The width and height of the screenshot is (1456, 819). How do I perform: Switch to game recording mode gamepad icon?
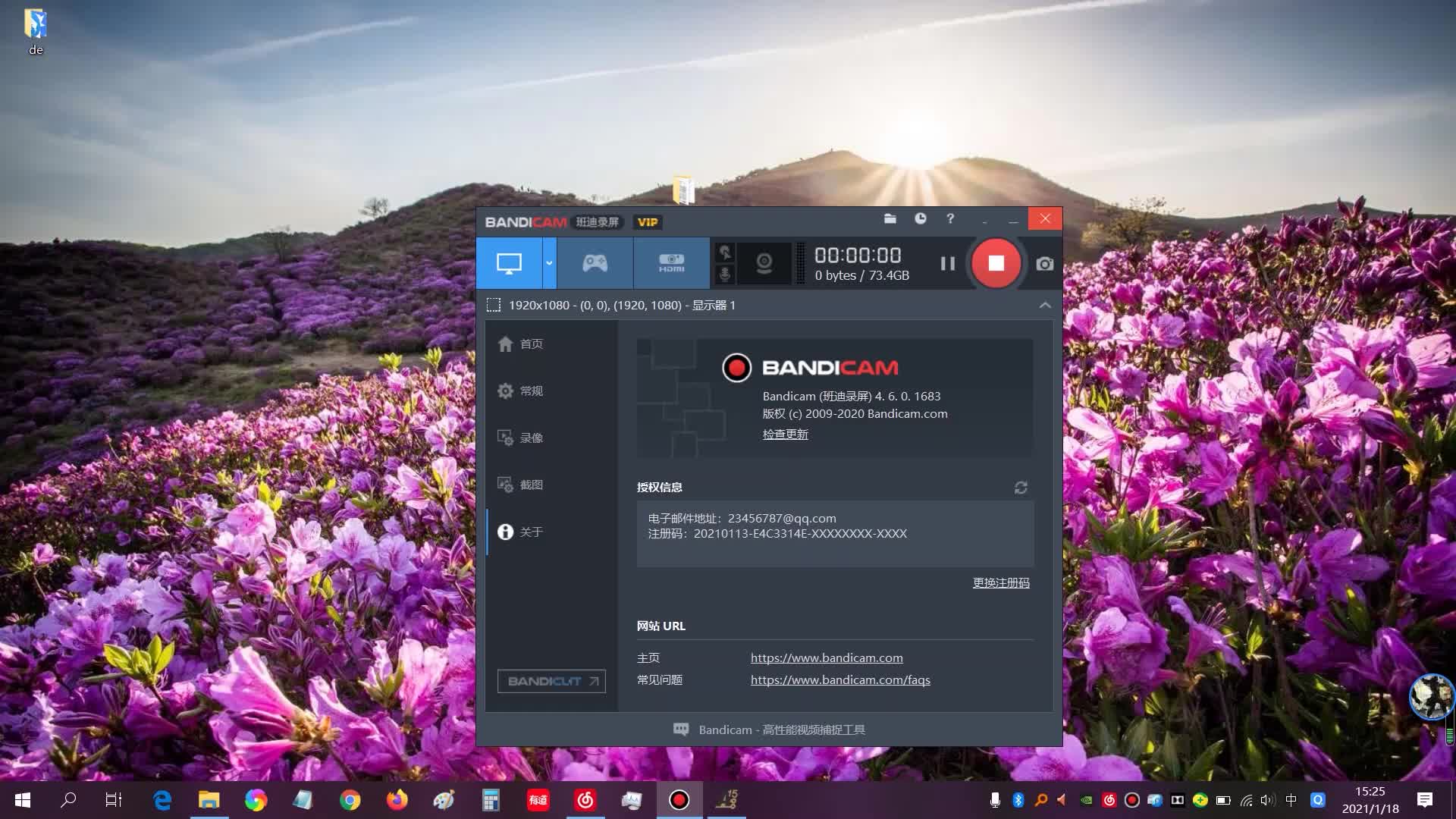pyautogui.click(x=595, y=263)
